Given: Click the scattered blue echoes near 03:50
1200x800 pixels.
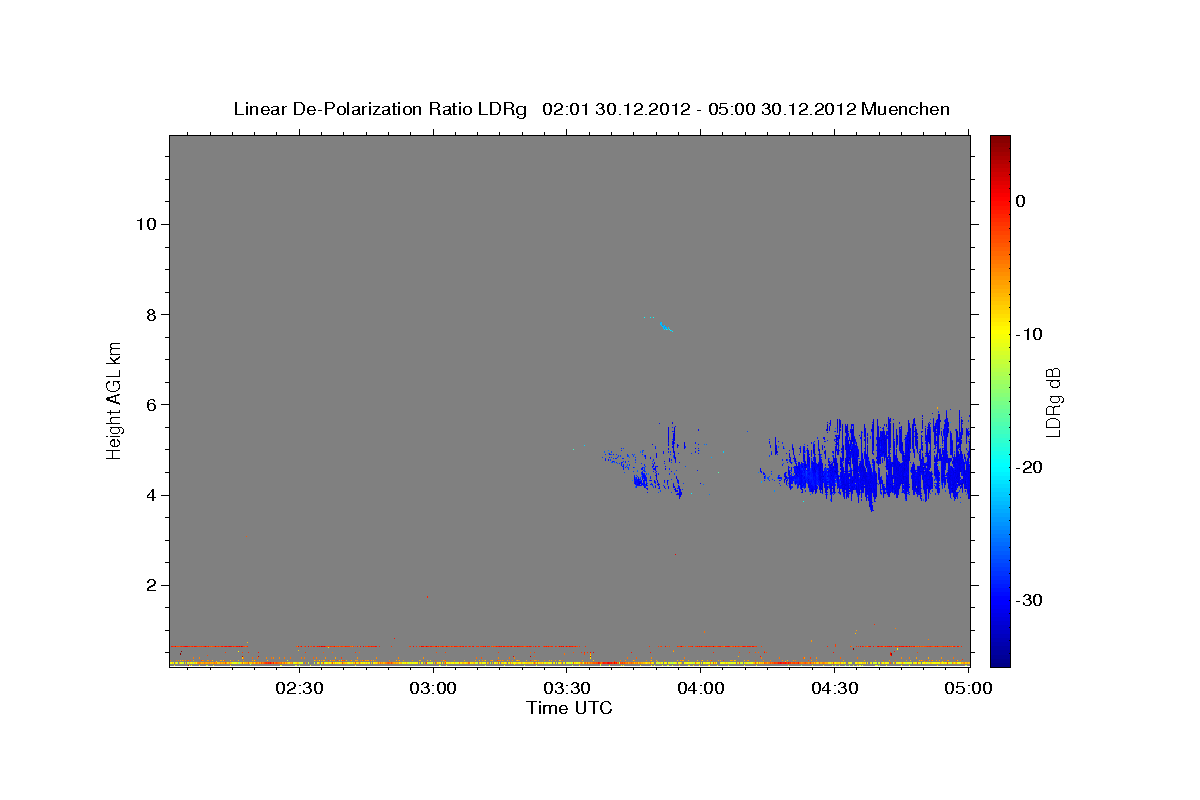Looking at the screenshot, I should tap(655, 461).
